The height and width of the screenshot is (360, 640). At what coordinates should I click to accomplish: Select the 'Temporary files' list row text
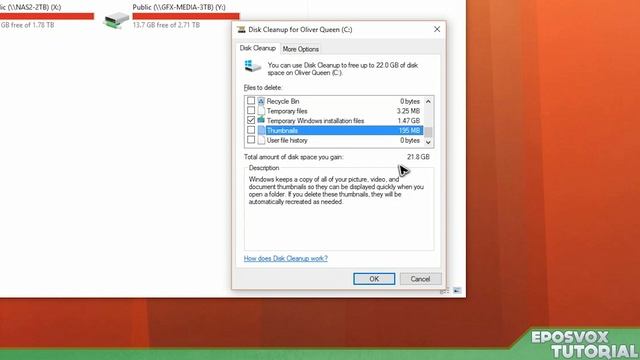pos(287,111)
